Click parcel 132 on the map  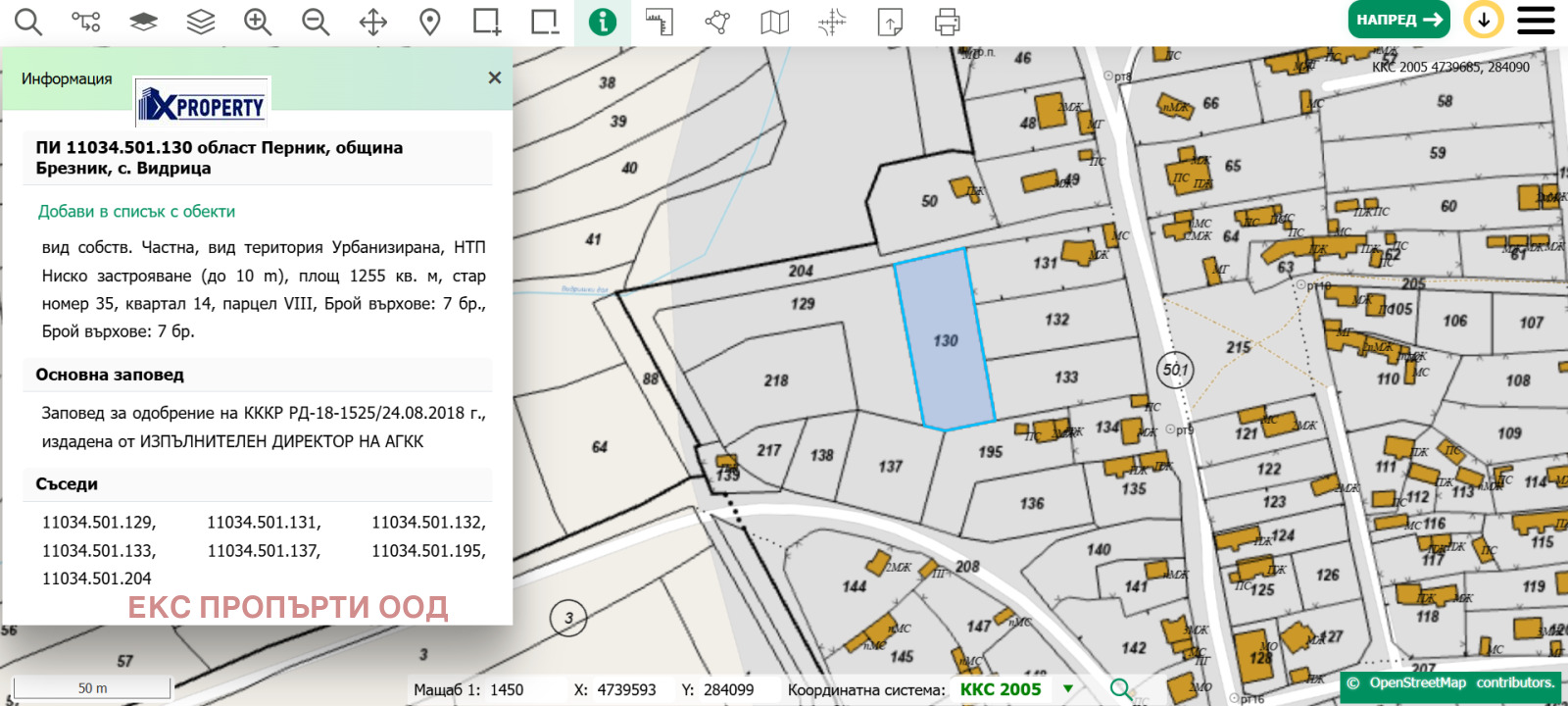pyautogui.click(x=1056, y=320)
